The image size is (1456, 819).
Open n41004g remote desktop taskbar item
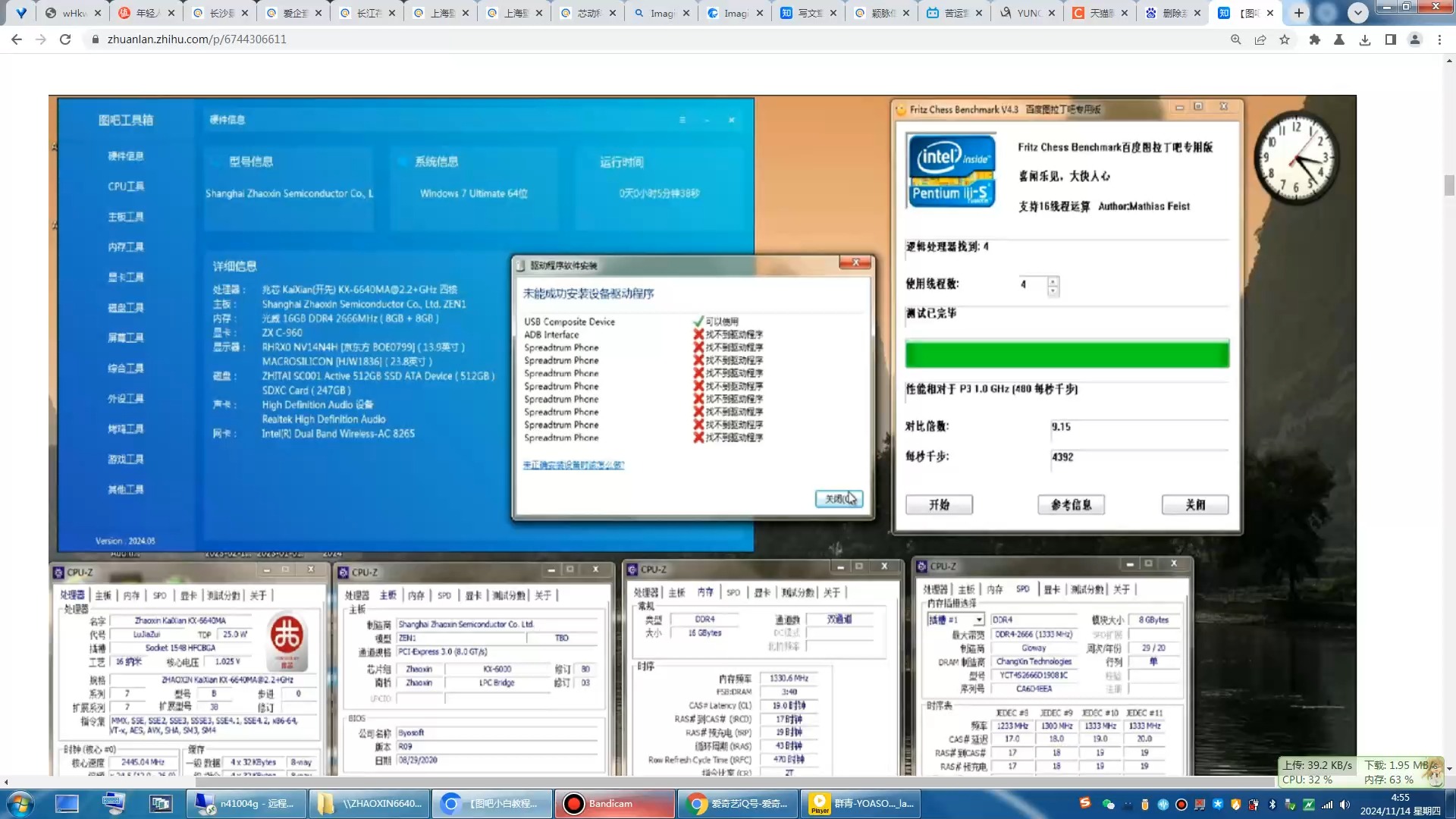click(247, 804)
